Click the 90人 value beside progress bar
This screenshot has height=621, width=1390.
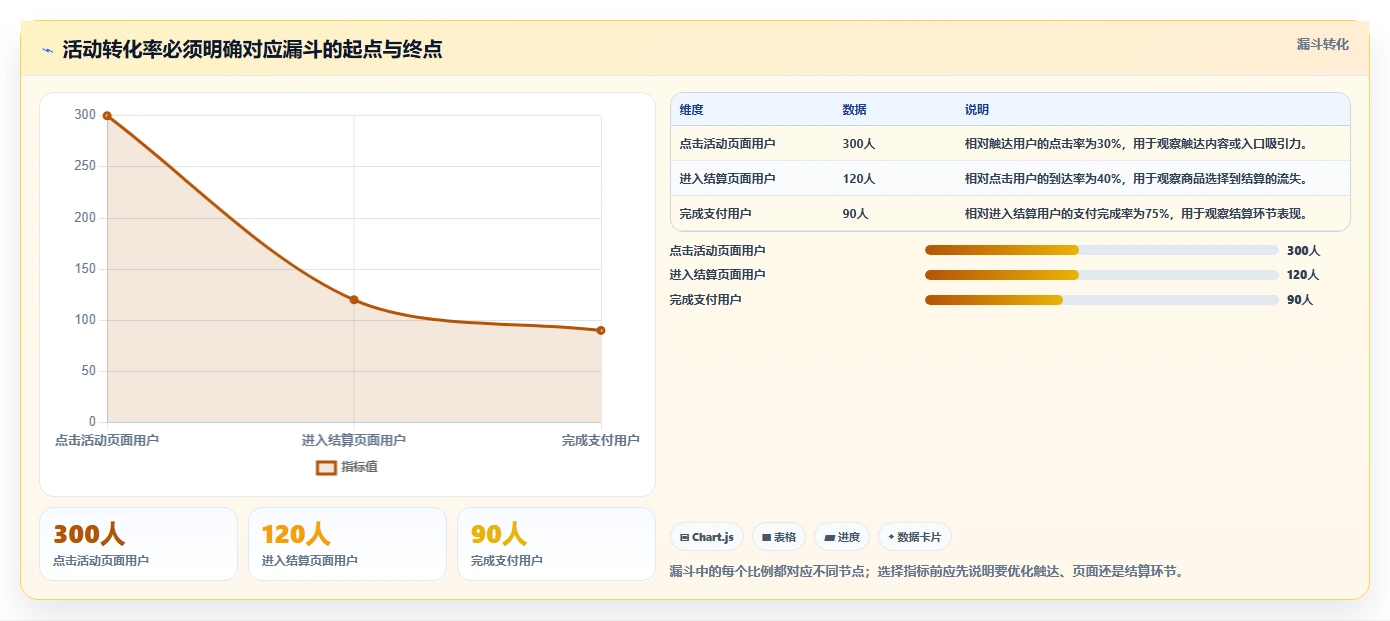tap(1300, 300)
